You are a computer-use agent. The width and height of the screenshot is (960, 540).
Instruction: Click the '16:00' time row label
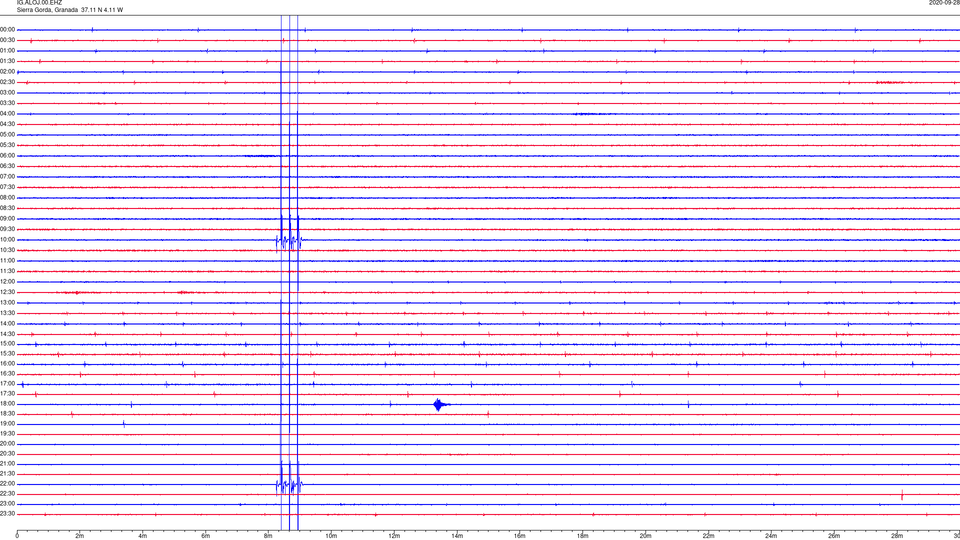coord(7,364)
